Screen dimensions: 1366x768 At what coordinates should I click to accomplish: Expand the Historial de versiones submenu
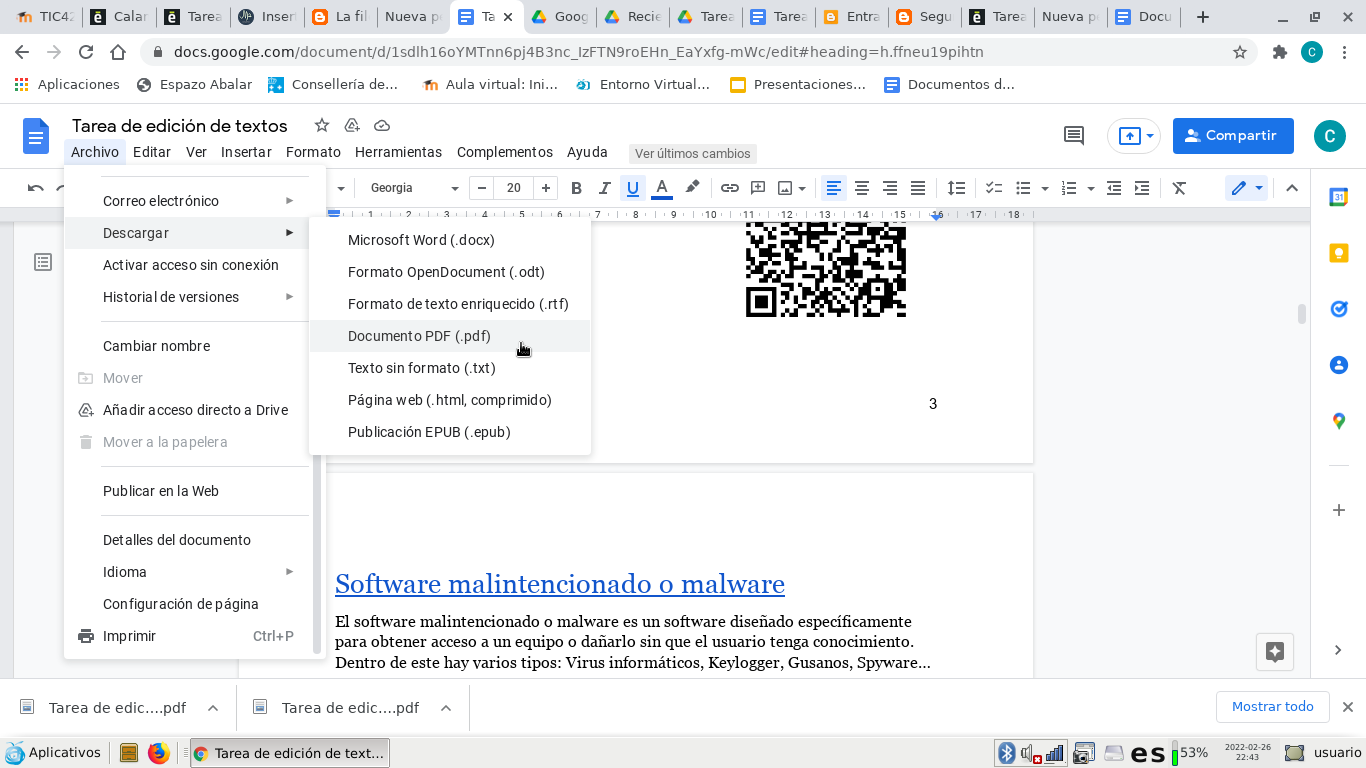[x=188, y=297]
